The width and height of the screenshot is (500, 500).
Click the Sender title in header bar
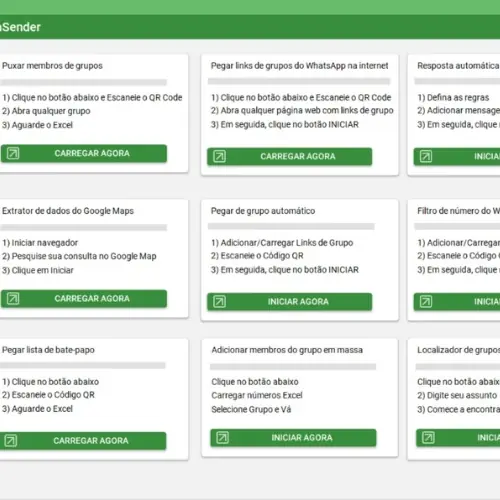click(x=21, y=27)
